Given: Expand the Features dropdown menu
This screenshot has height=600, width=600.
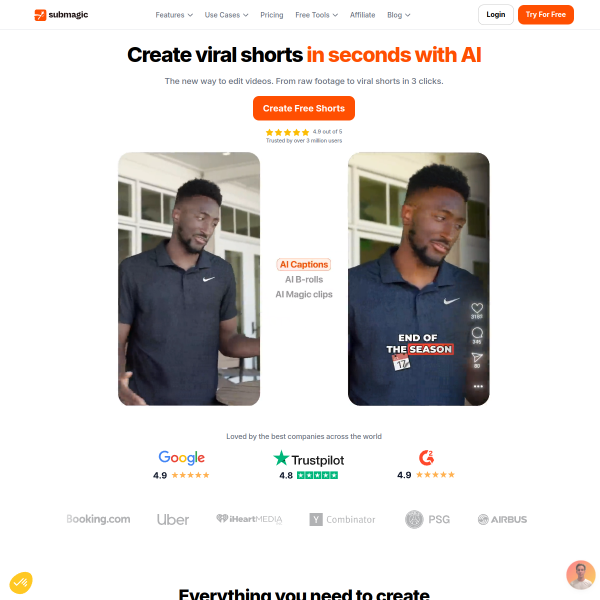Looking at the screenshot, I should (174, 15).
